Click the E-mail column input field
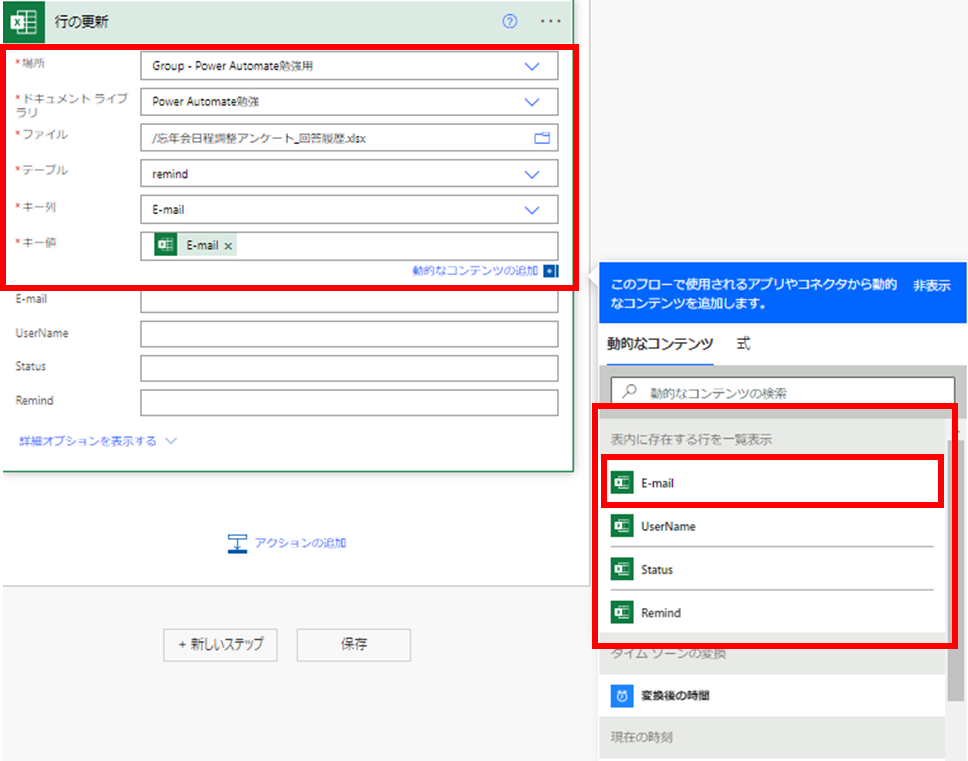The width and height of the screenshot is (968, 761). tap(349, 301)
